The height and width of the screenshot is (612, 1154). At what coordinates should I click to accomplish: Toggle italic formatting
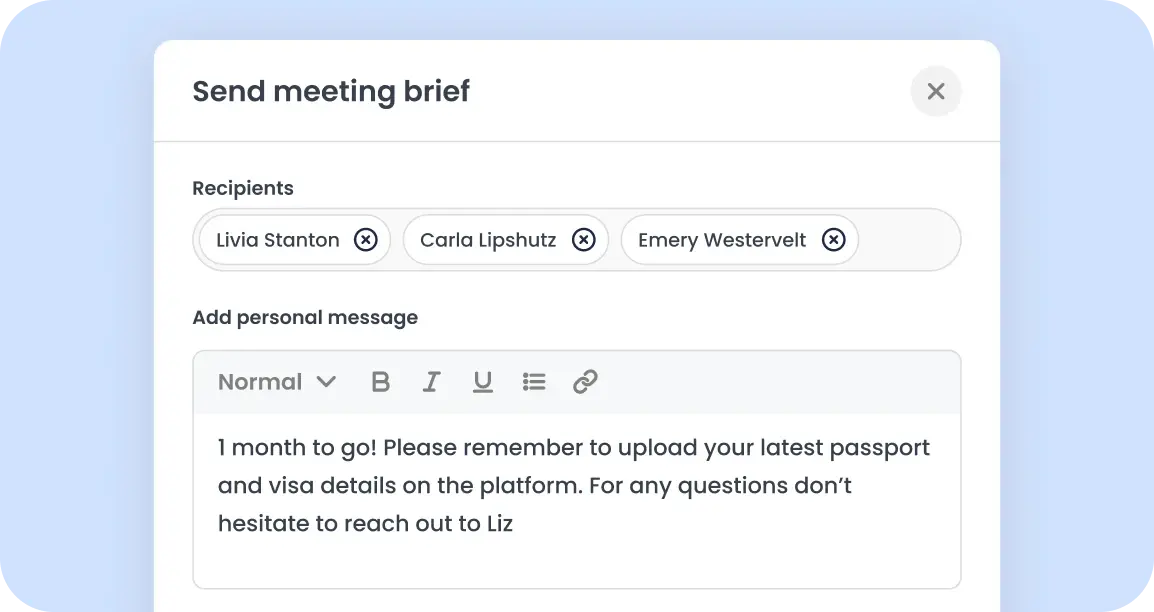click(431, 382)
